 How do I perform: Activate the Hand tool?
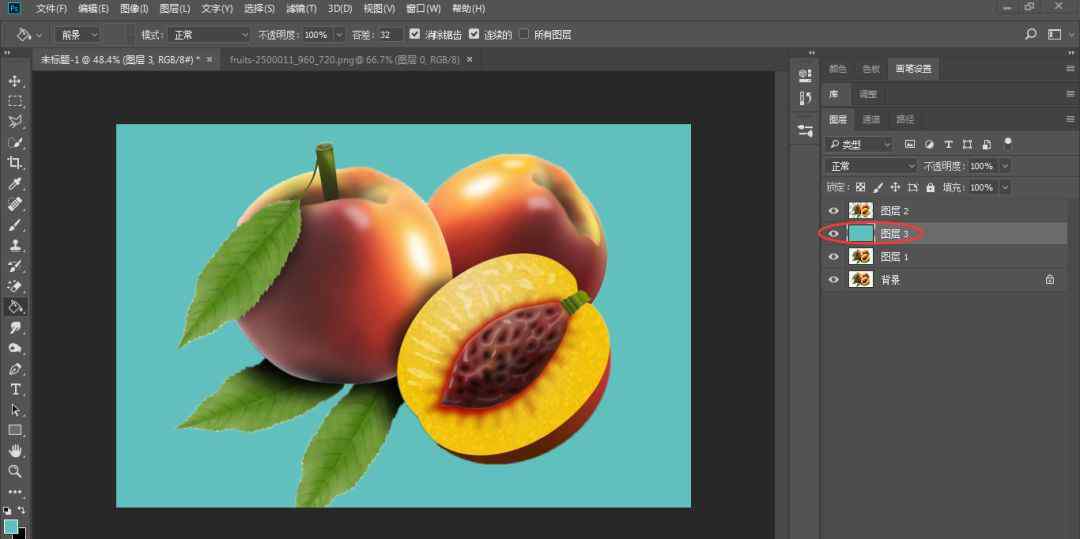click(x=15, y=451)
